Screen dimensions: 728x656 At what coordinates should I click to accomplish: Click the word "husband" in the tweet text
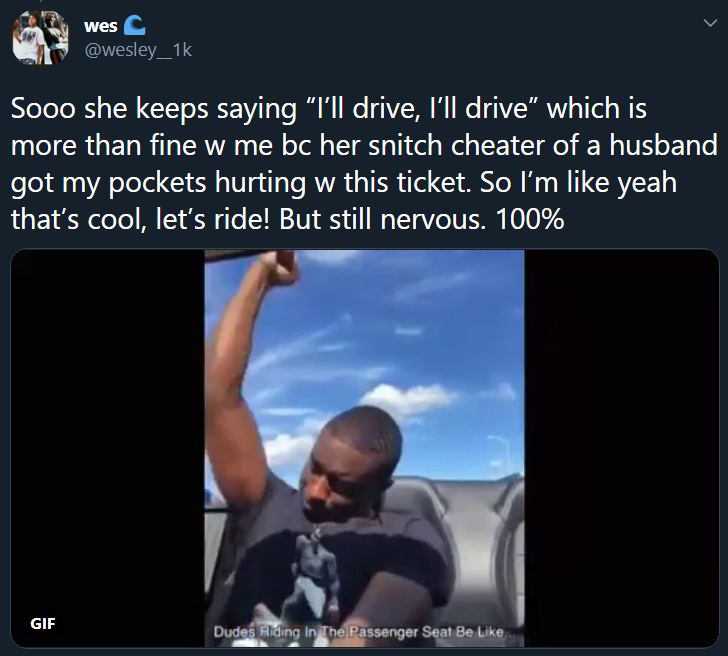click(663, 145)
